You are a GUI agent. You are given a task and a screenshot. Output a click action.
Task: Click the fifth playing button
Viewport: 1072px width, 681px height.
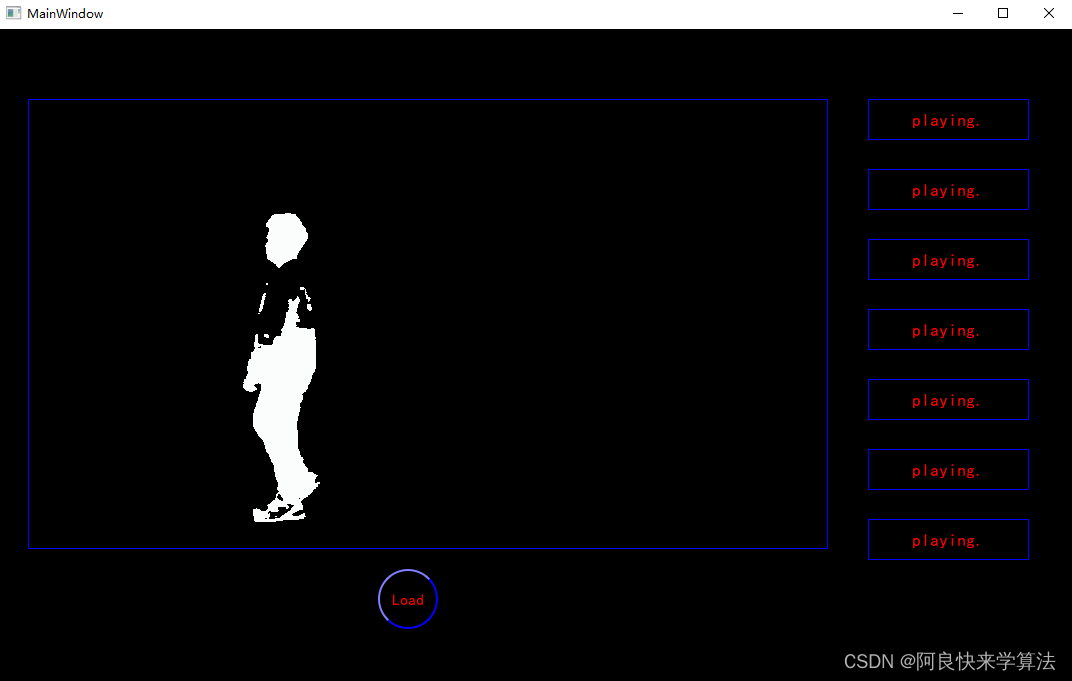pyautogui.click(x=947, y=400)
